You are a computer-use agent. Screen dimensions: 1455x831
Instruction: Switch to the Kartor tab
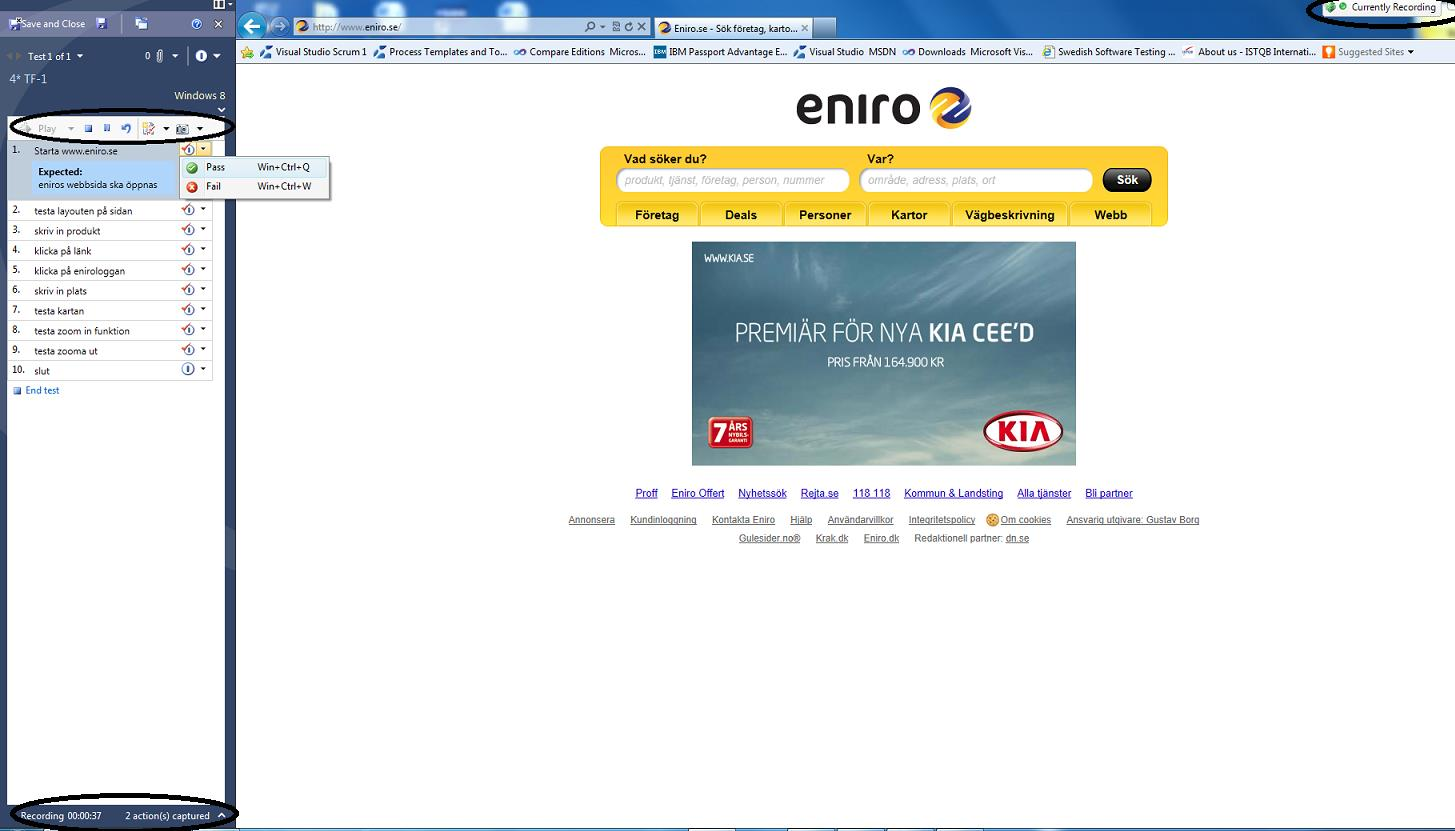(909, 214)
